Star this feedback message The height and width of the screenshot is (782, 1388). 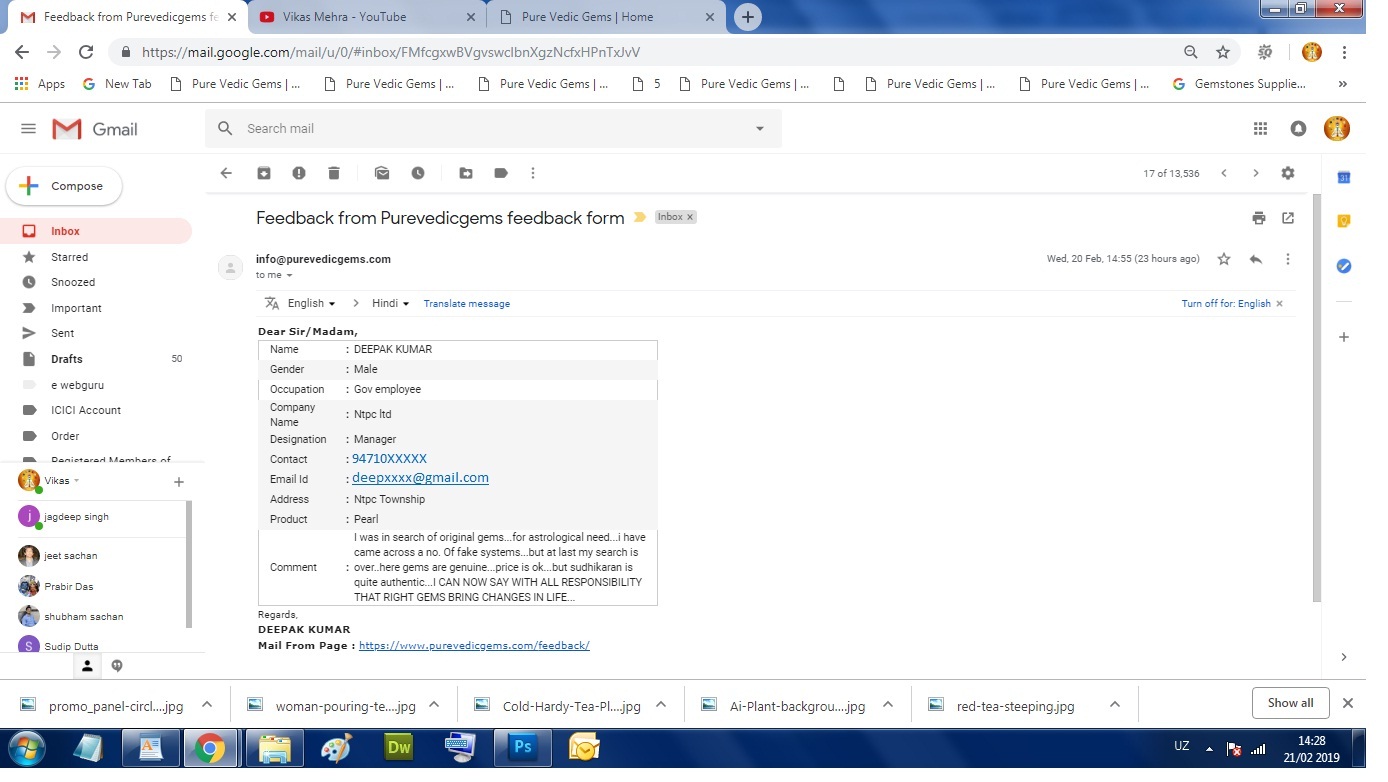1223,259
